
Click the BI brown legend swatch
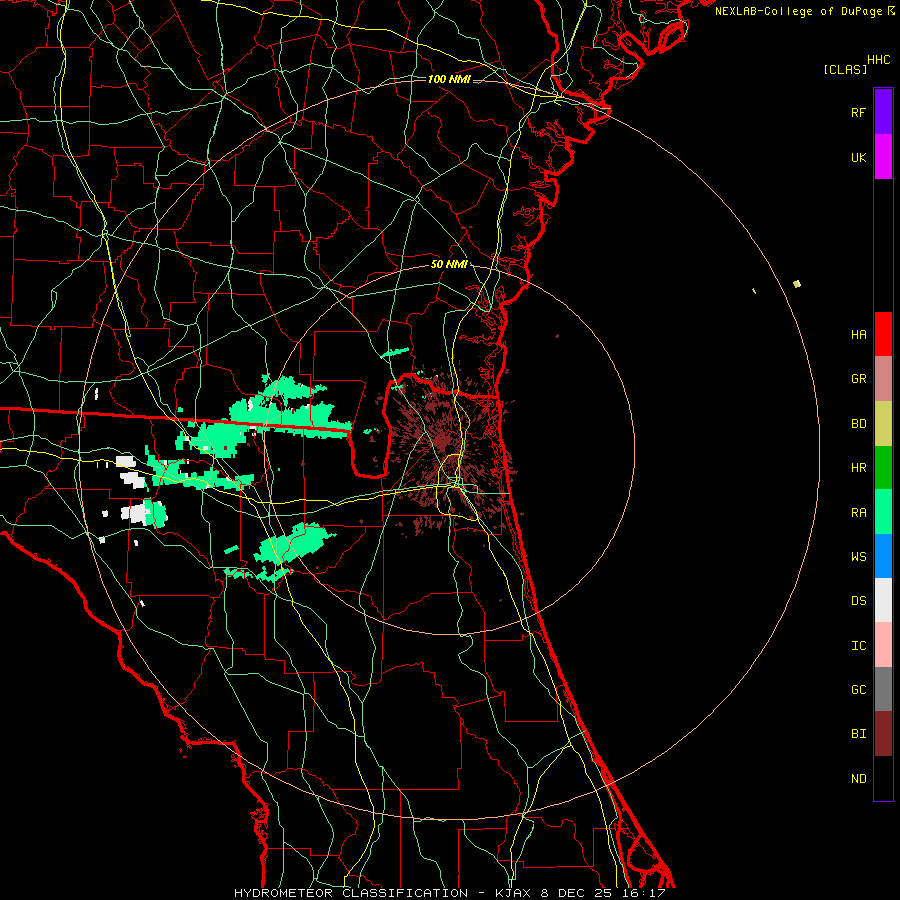[x=883, y=734]
